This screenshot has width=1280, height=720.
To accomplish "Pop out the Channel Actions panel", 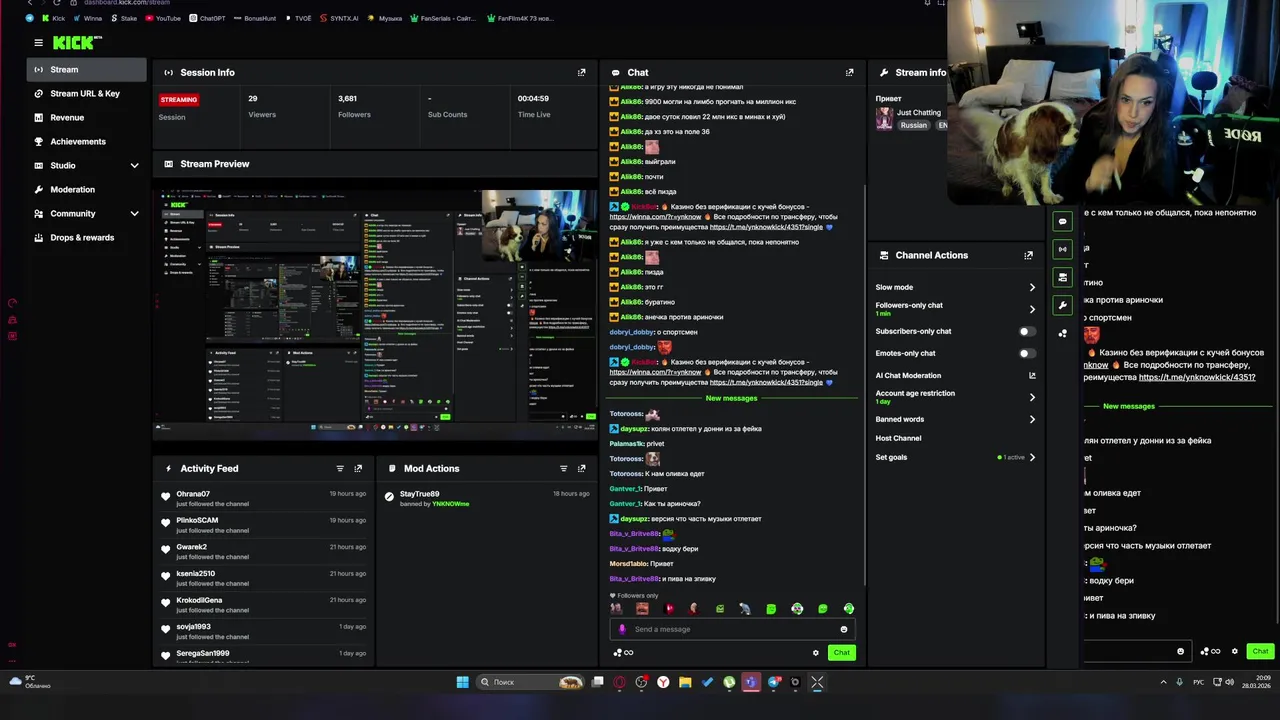I will coord(1028,255).
